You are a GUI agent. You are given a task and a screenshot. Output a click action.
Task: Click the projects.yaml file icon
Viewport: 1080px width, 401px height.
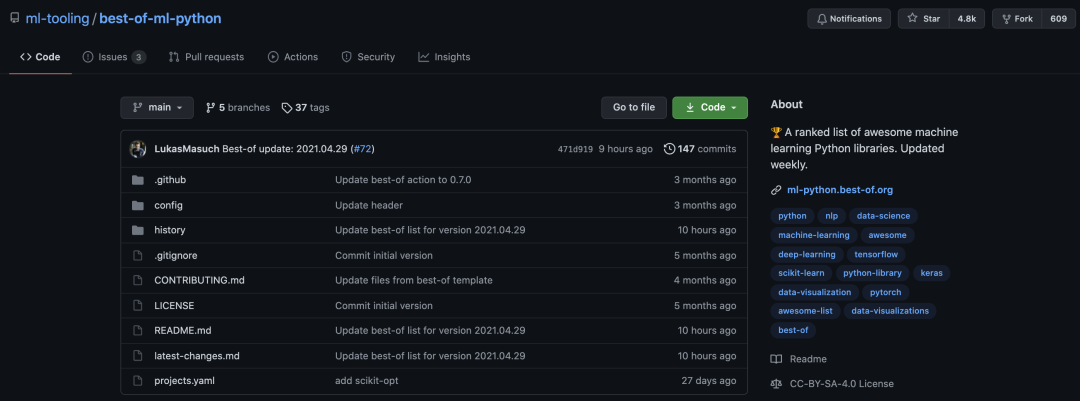pos(138,380)
